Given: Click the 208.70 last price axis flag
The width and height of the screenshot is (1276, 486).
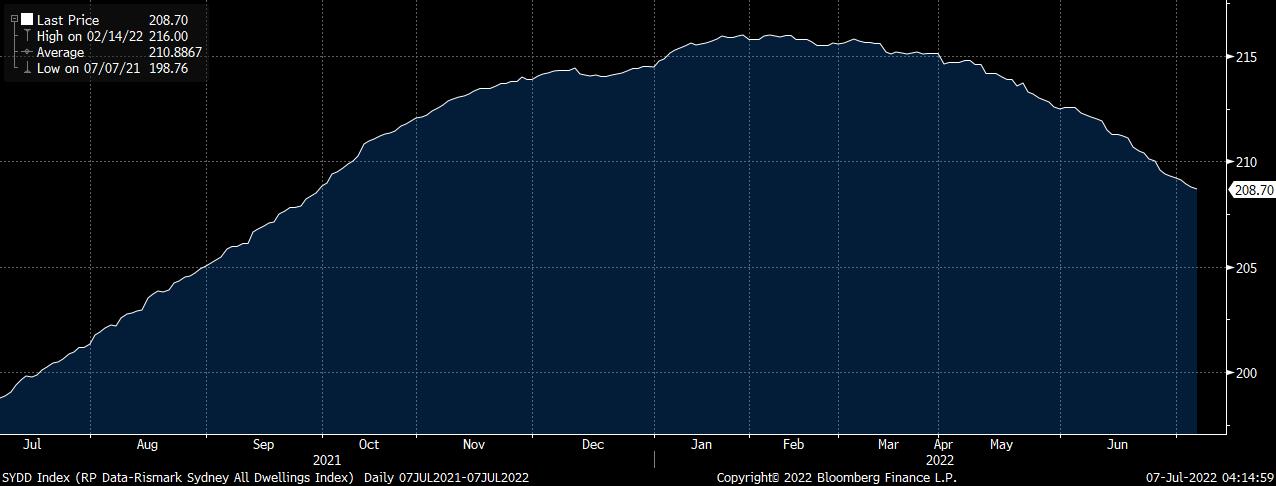Looking at the screenshot, I should (1252, 190).
